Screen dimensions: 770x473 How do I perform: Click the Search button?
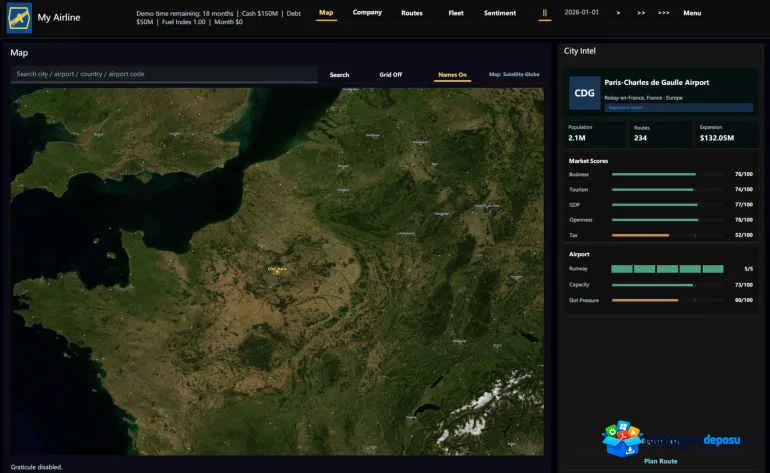coord(339,75)
